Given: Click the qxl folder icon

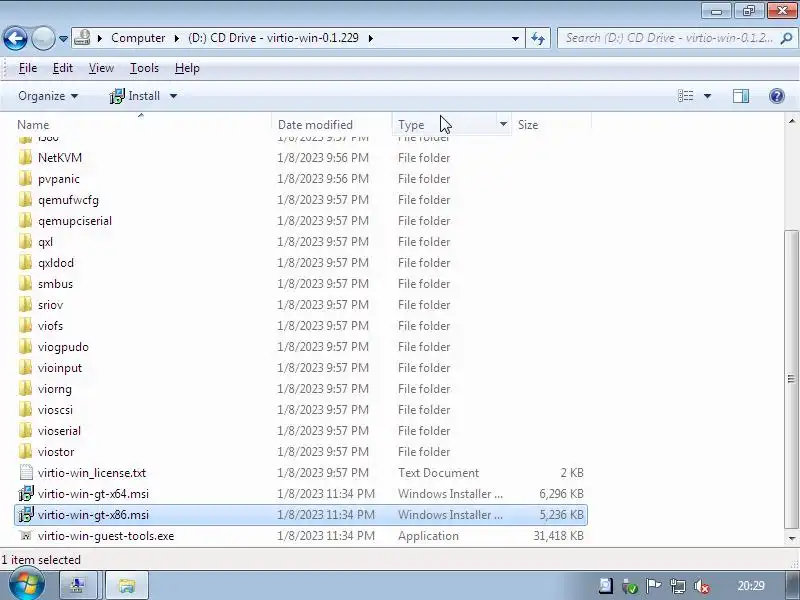Looking at the screenshot, I should (x=26, y=241).
